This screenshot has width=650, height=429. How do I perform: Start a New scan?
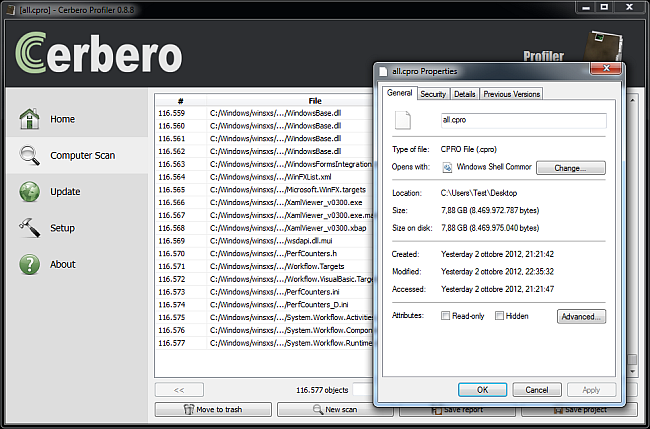click(335, 410)
